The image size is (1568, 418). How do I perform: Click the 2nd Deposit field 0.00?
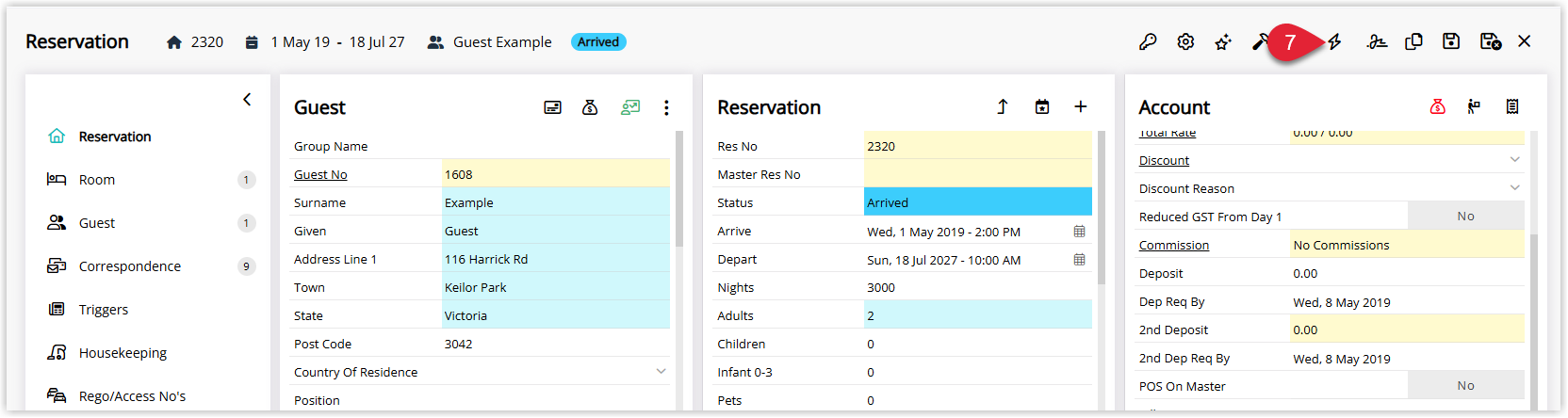coord(1407,330)
